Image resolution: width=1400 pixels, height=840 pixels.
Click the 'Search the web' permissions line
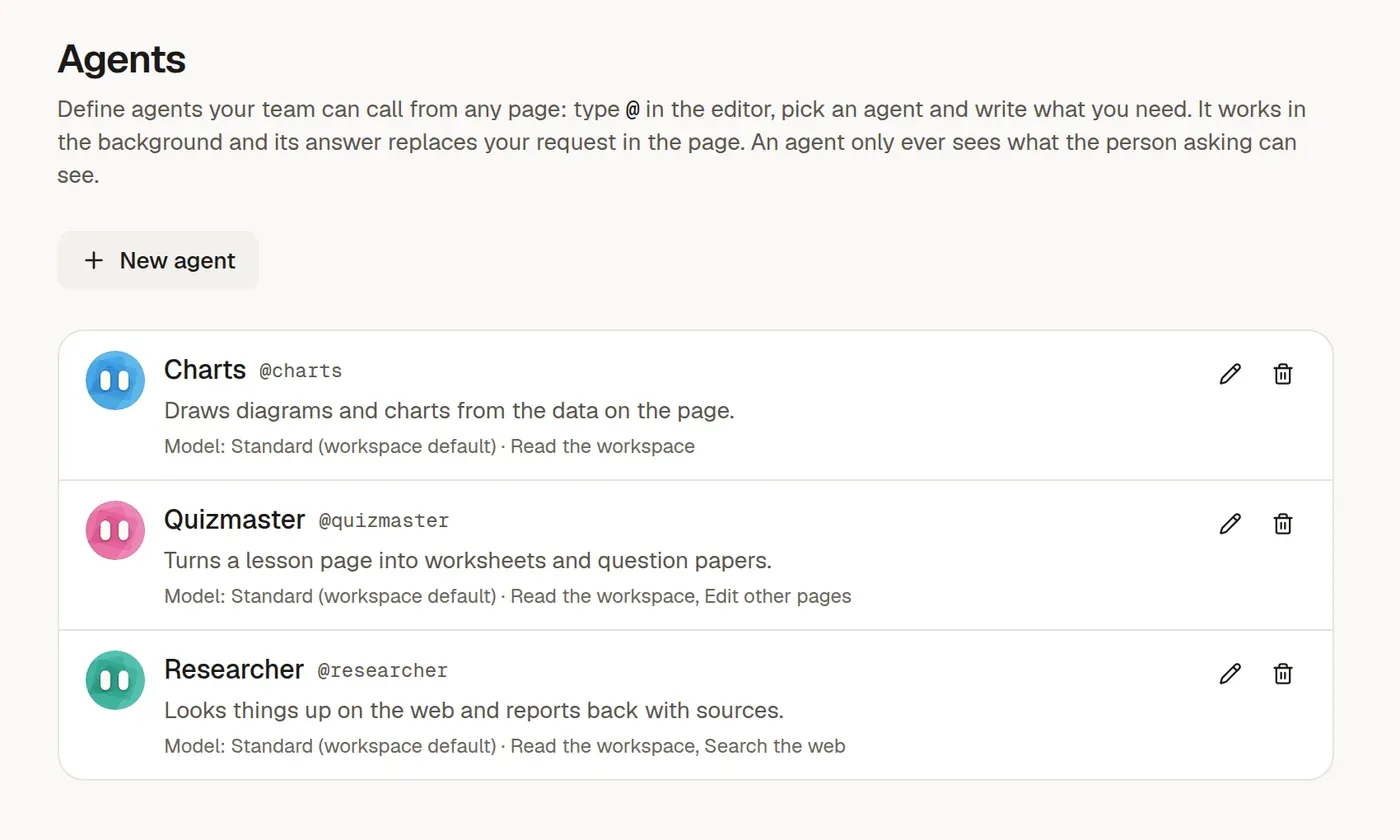click(505, 746)
